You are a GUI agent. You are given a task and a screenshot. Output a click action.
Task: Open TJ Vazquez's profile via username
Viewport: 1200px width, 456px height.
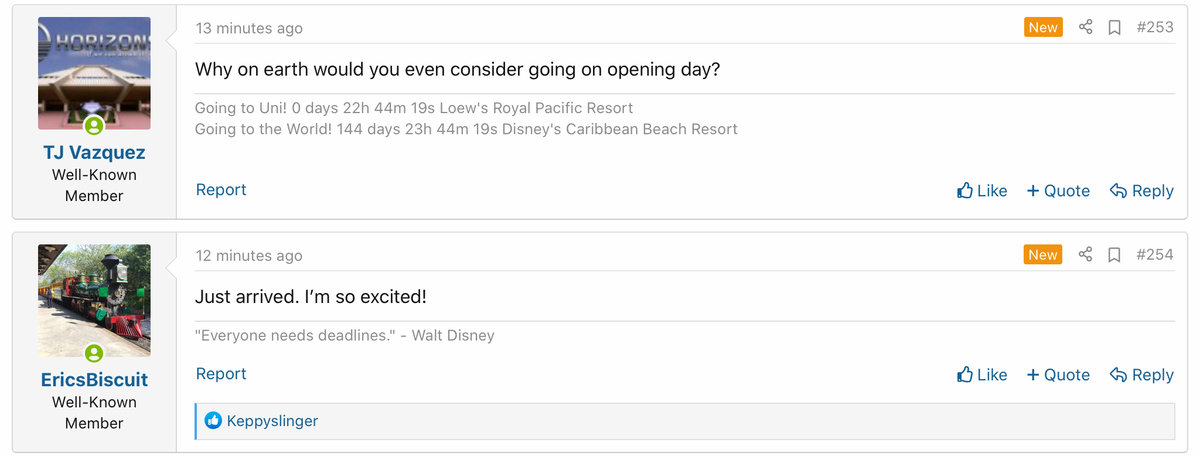click(x=94, y=153)
